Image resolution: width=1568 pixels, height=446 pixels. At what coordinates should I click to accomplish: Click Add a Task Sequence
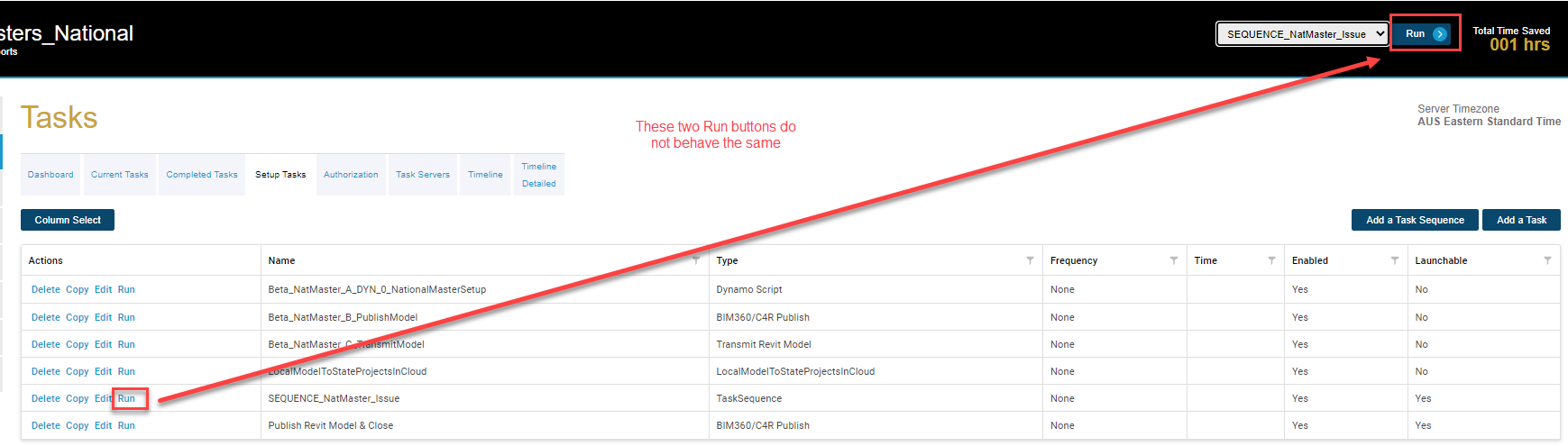1415,220
